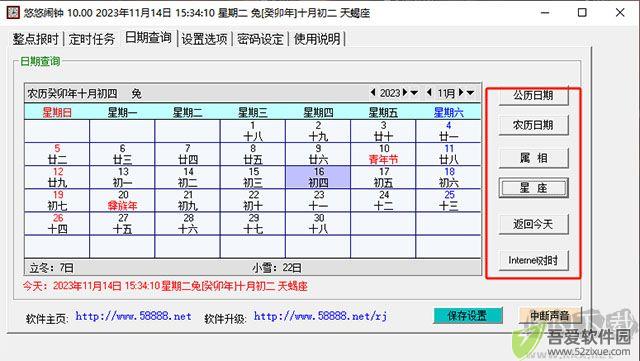Go to next year arrow after 2023
This screenshot has width=640, height=361.
click(404, 93)
